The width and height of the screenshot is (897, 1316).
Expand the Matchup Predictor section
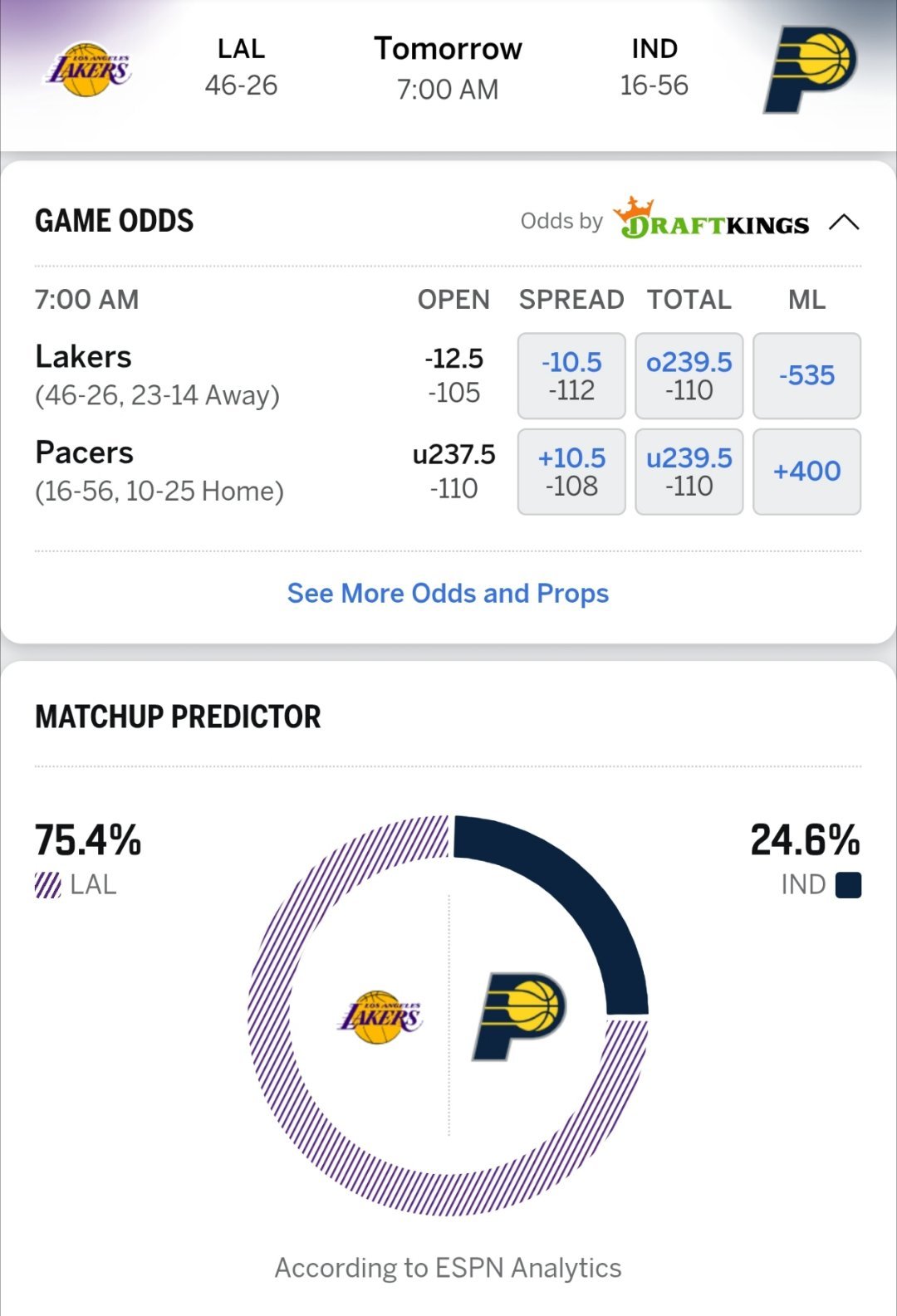click(178, 717)
